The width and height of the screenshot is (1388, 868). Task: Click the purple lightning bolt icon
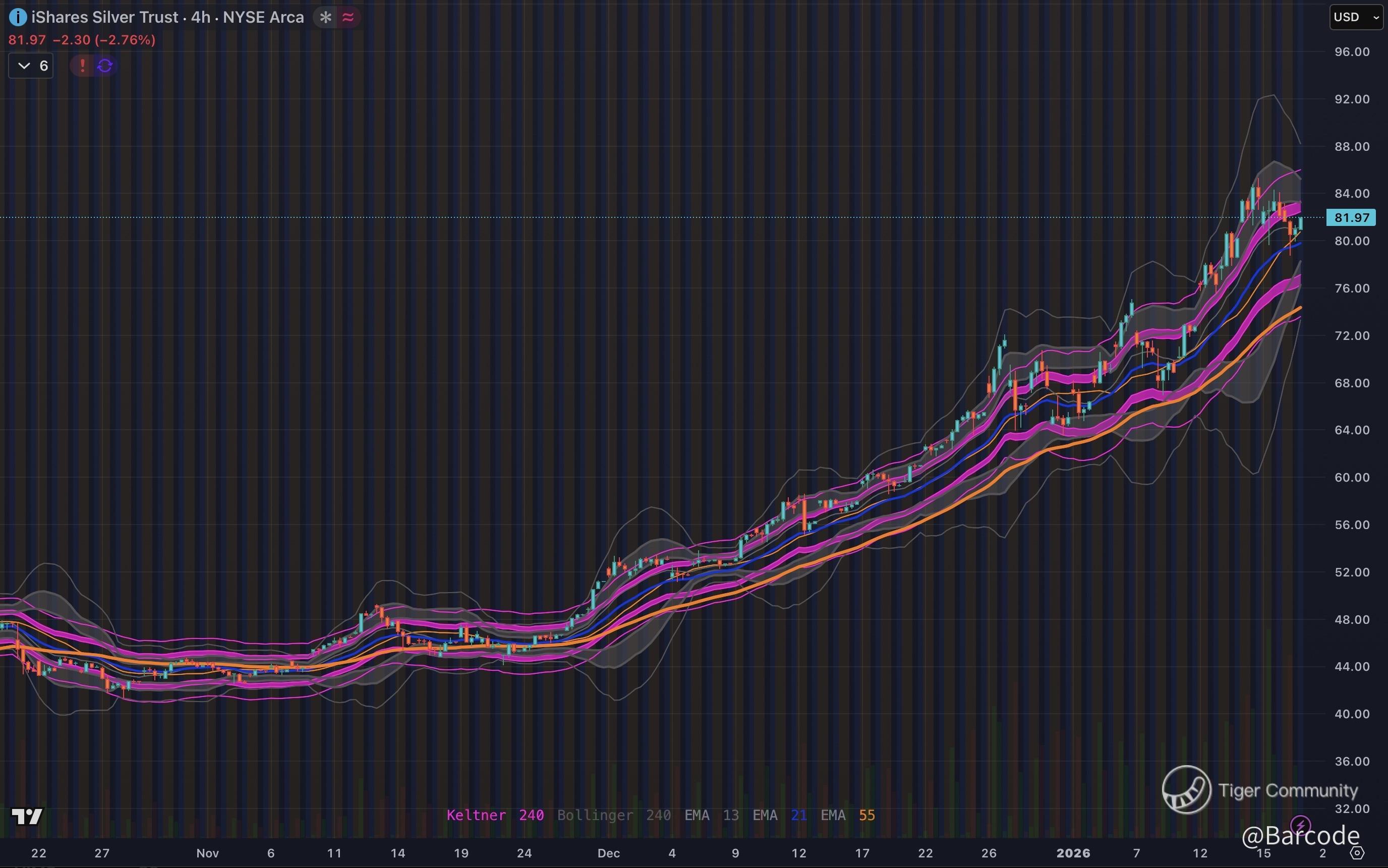1300,826
